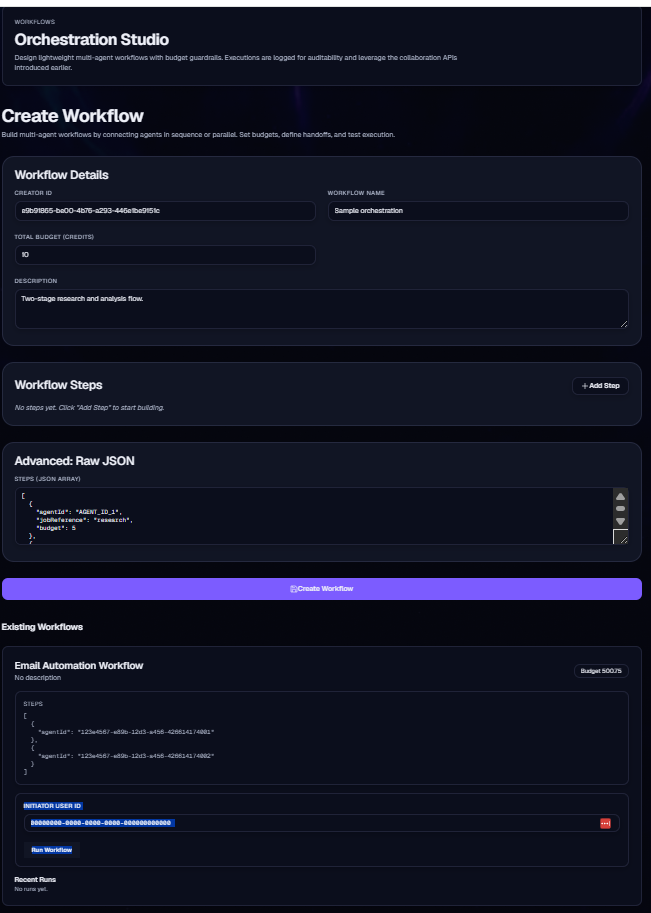The height and width of the screenshot is (913, 651).
Task: Click the Total Budget credits field
Action: click(x=165, y=255)
